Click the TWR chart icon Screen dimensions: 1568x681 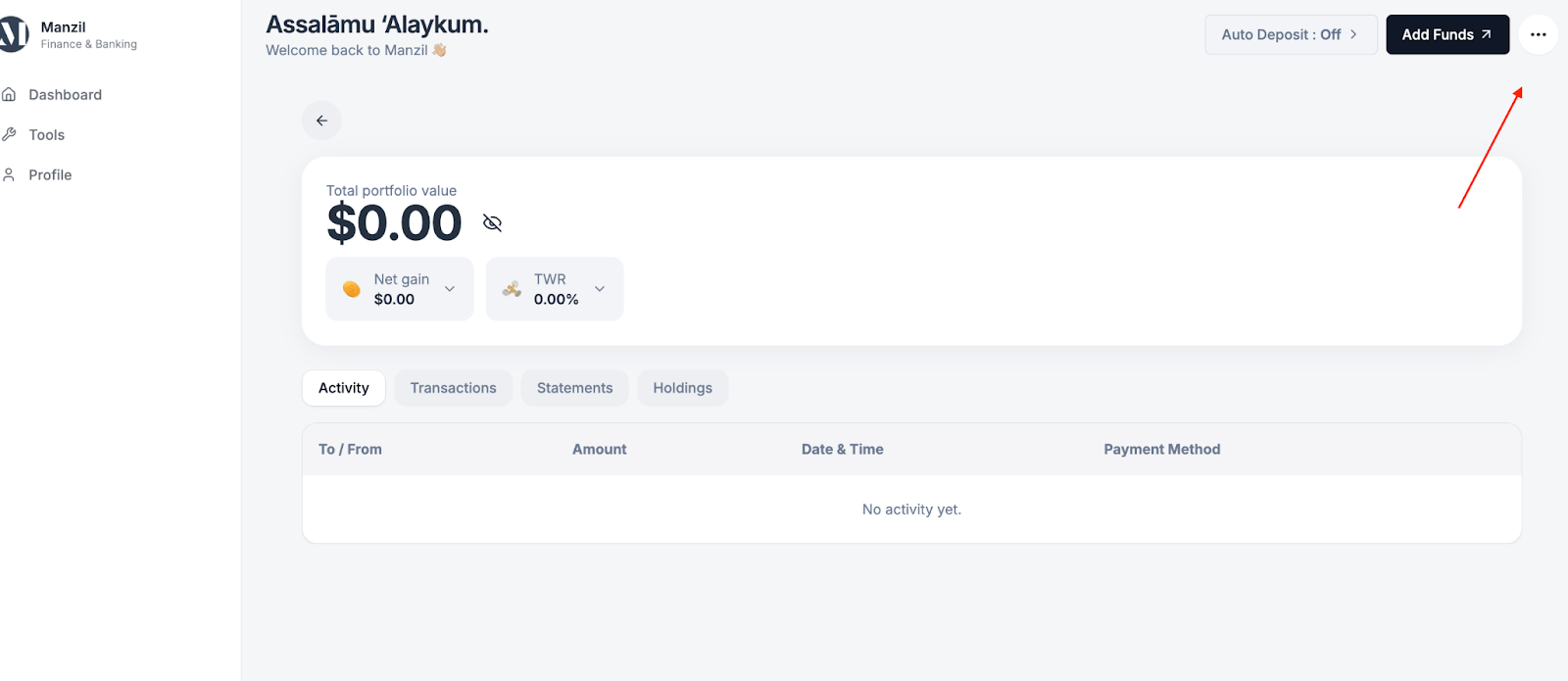512,289
